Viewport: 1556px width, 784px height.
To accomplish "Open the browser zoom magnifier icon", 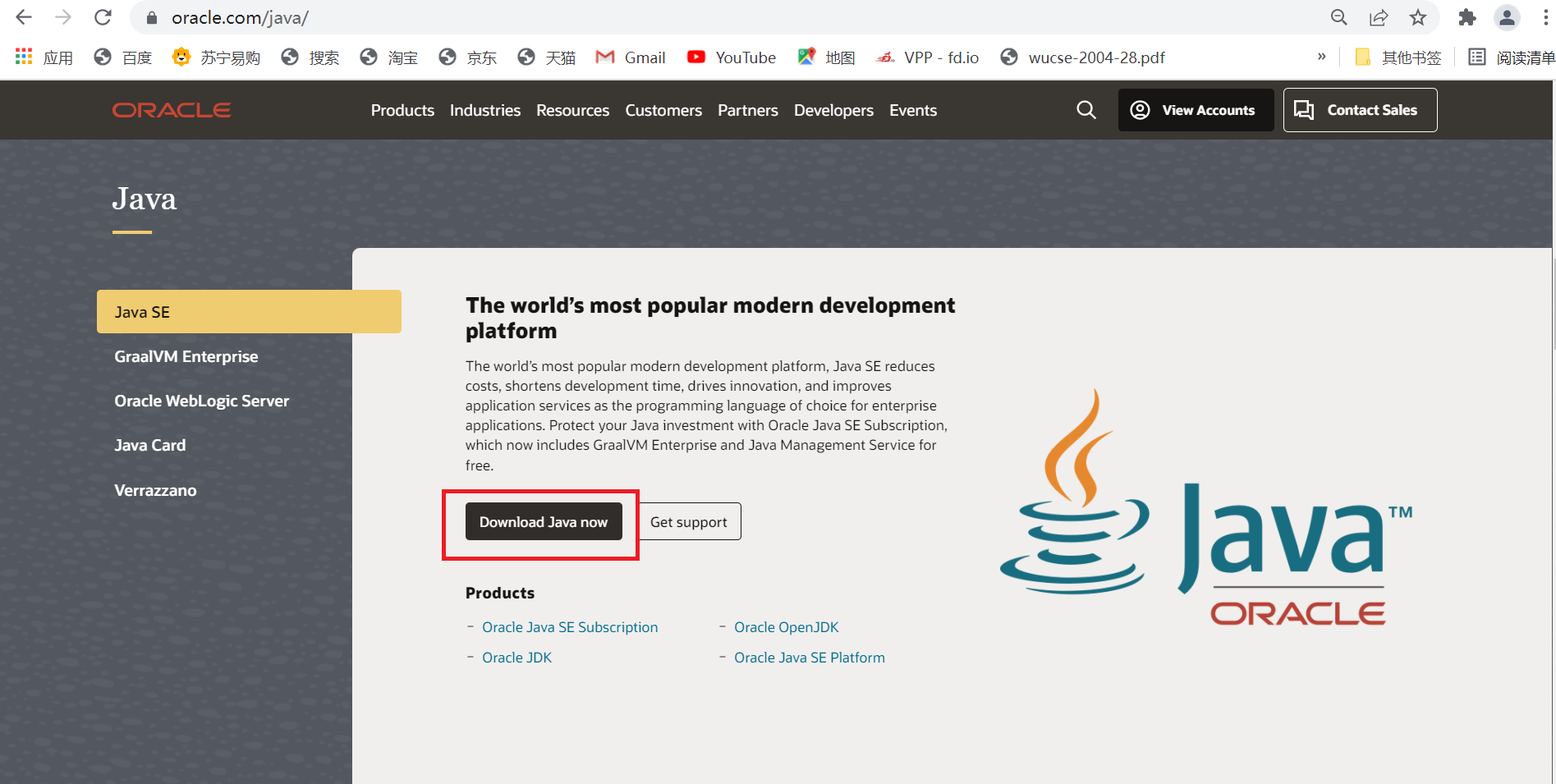I will 1339,17.
